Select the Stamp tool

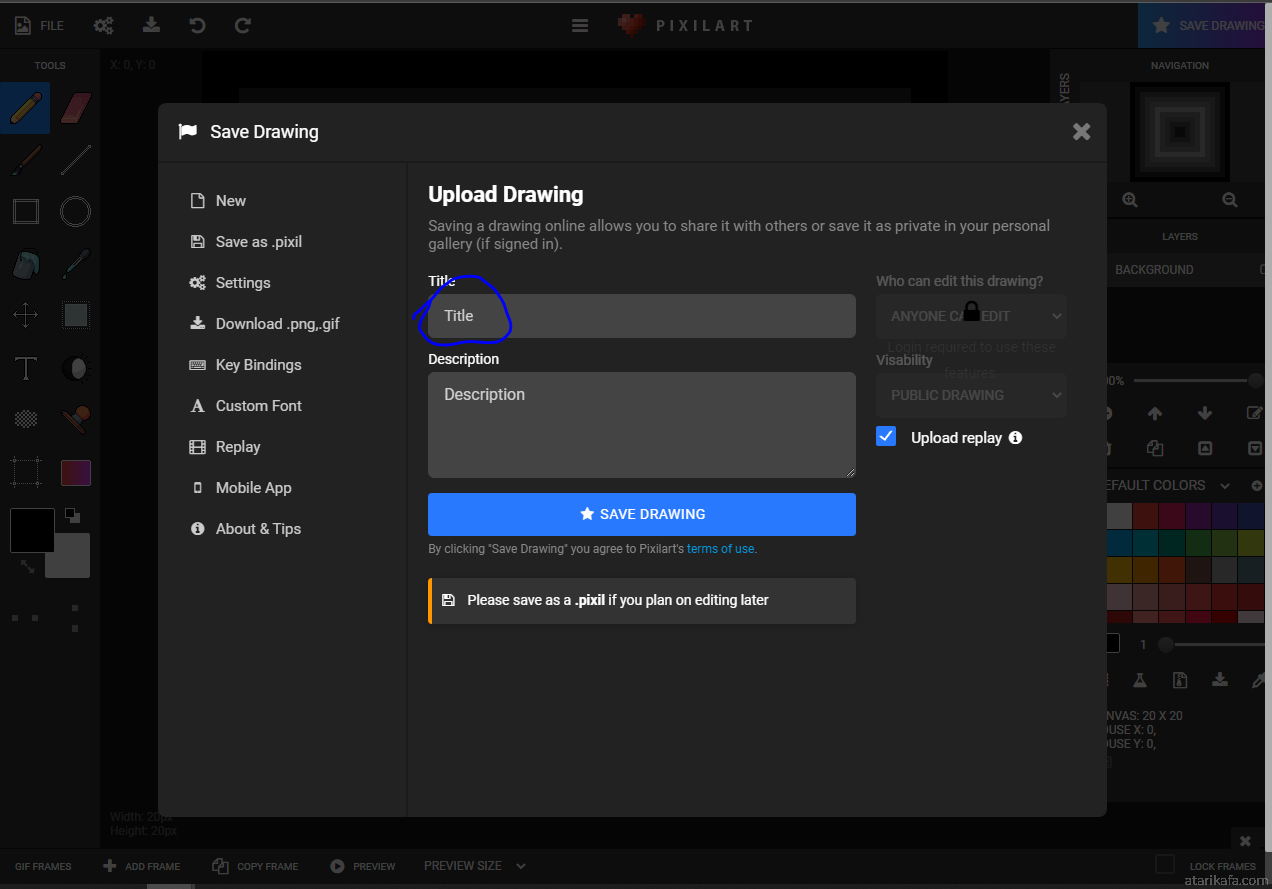point(76,420)
